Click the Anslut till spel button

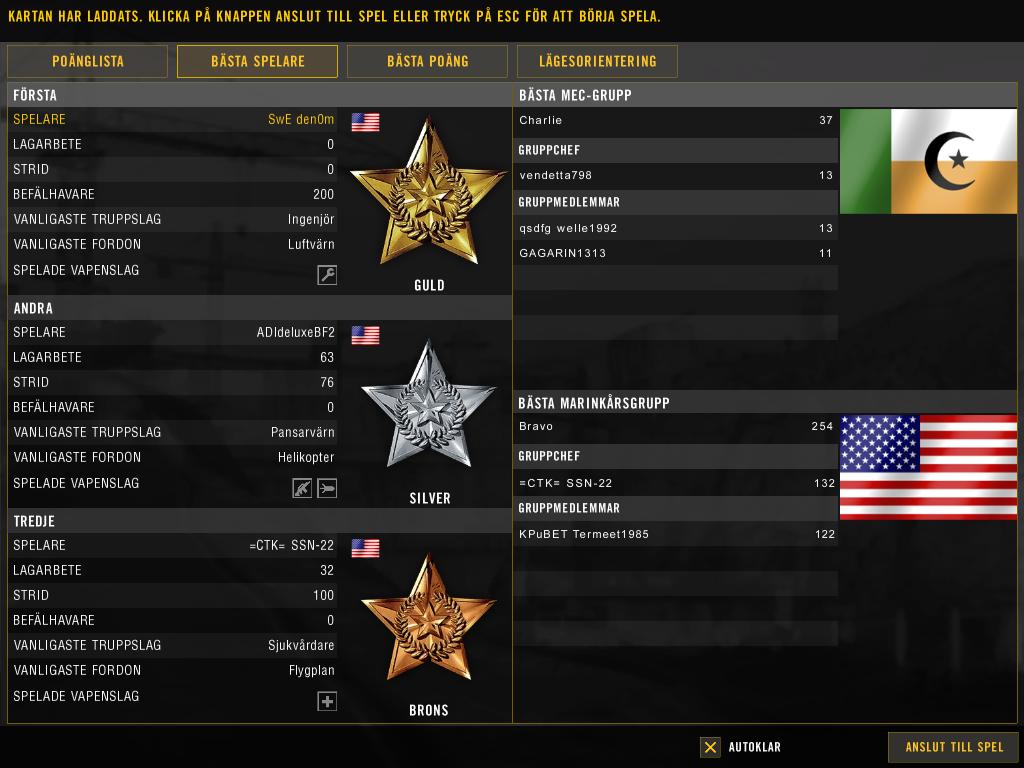[x=953, y=747]
